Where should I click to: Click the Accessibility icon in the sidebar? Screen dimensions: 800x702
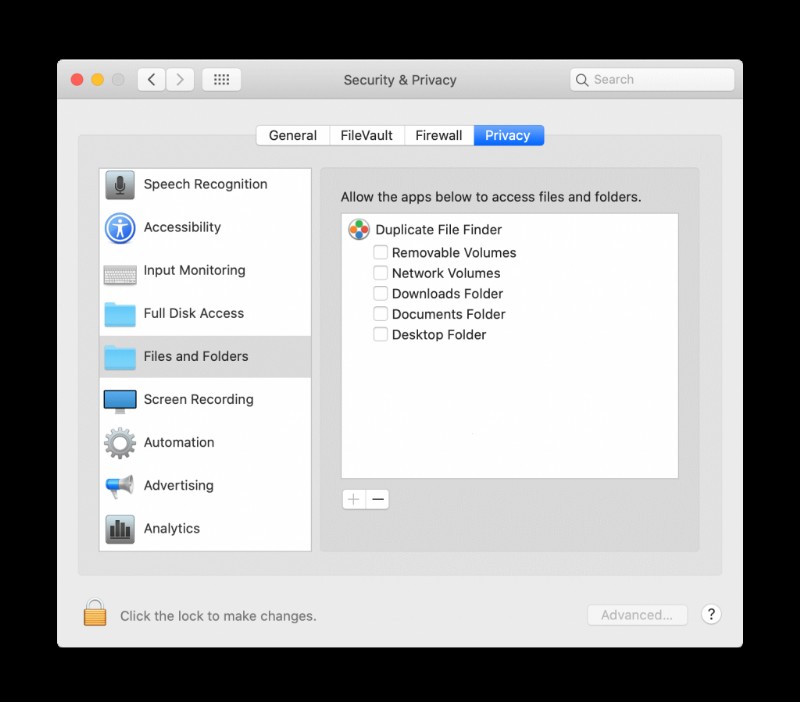[120, 227]
